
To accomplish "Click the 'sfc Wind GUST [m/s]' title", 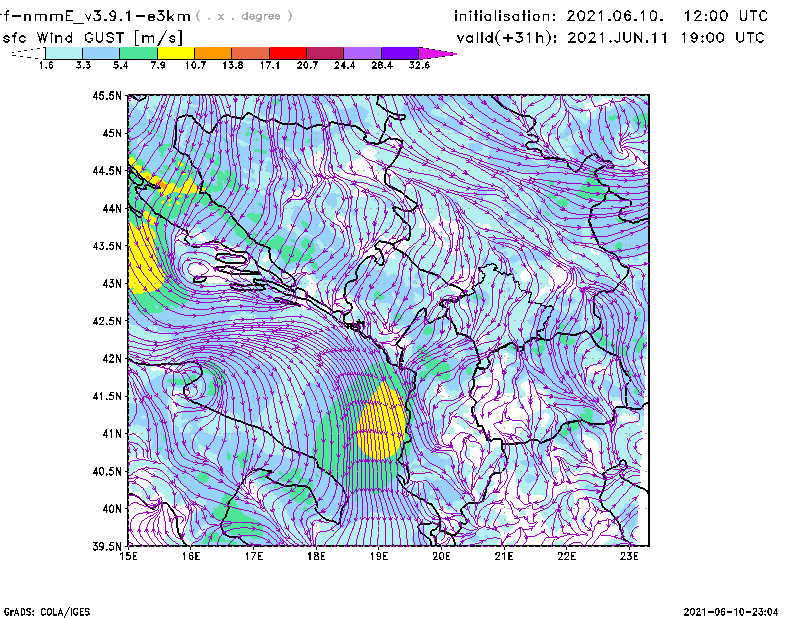I will tap(91, 38).
